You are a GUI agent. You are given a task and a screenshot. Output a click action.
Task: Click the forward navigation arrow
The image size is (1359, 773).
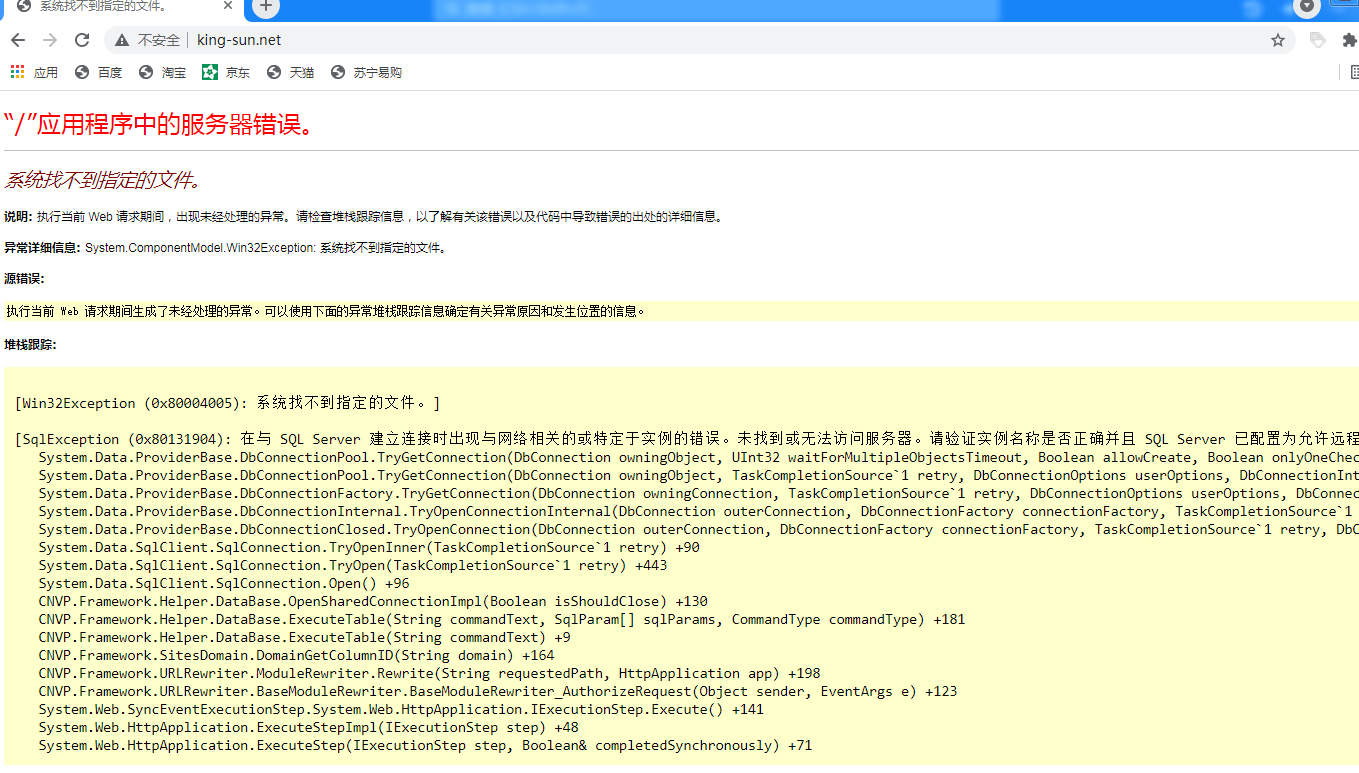50,40
